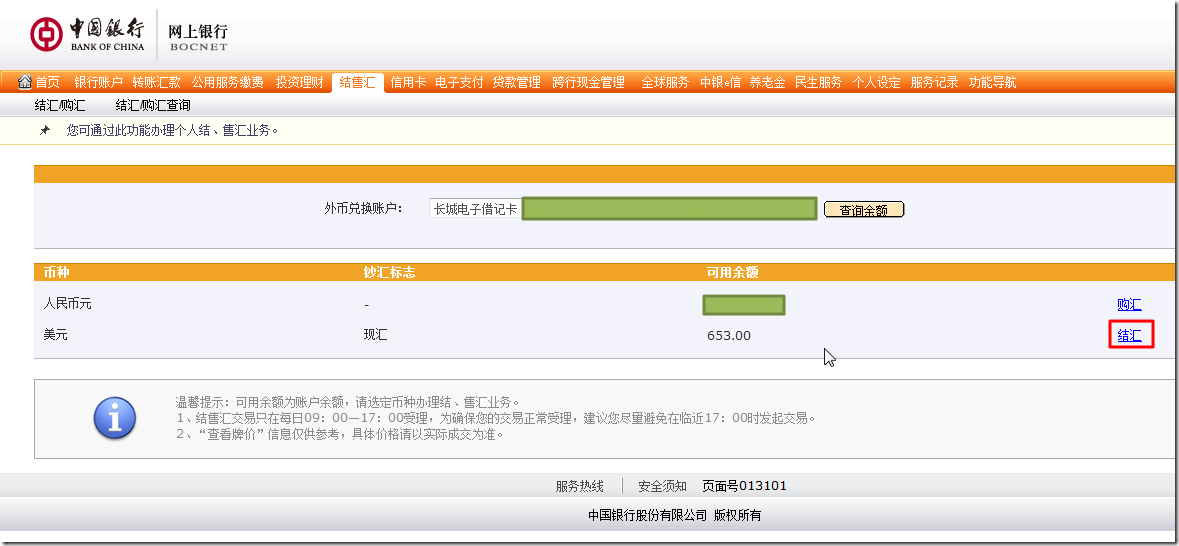Select the 结汇/购汇 submenu item
The image size is (1179, 546).
60,105
